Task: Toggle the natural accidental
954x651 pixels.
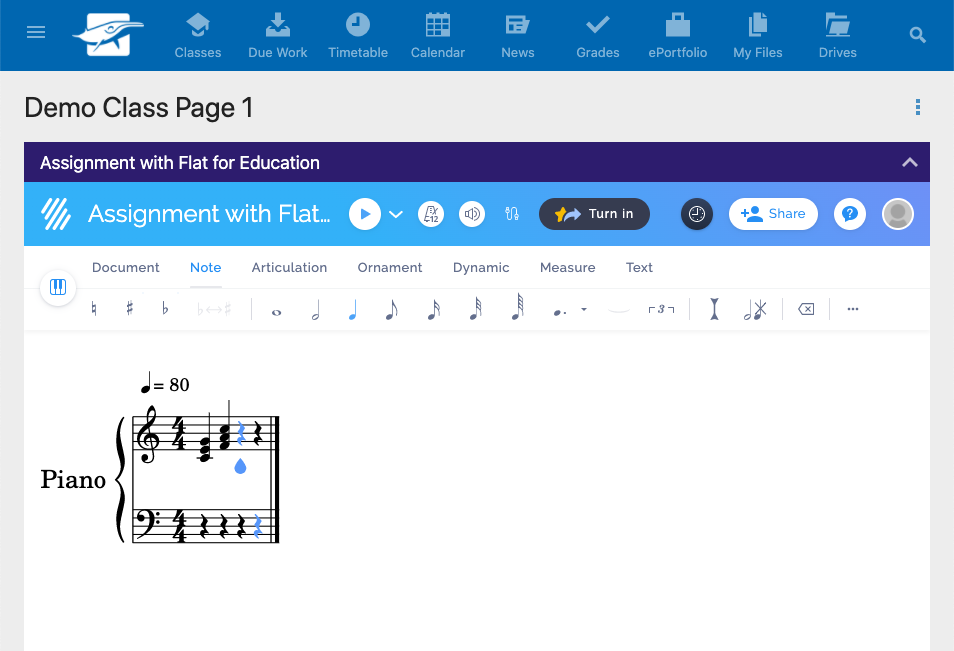Action: tap(93, 309)
